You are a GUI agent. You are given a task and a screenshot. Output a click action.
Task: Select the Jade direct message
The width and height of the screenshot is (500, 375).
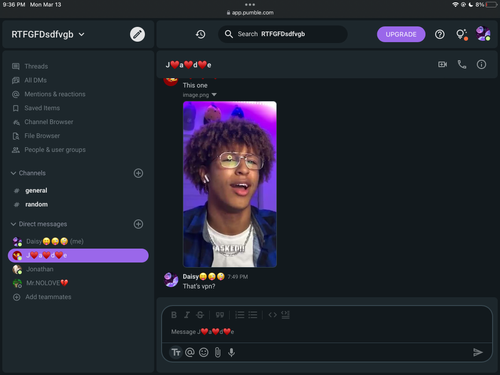pos(78,255)
